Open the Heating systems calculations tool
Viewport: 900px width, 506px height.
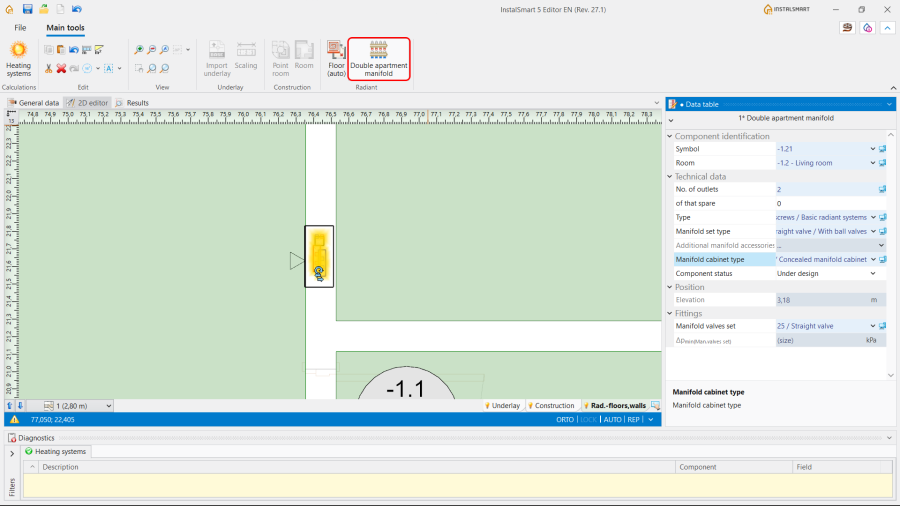(18, 59)
